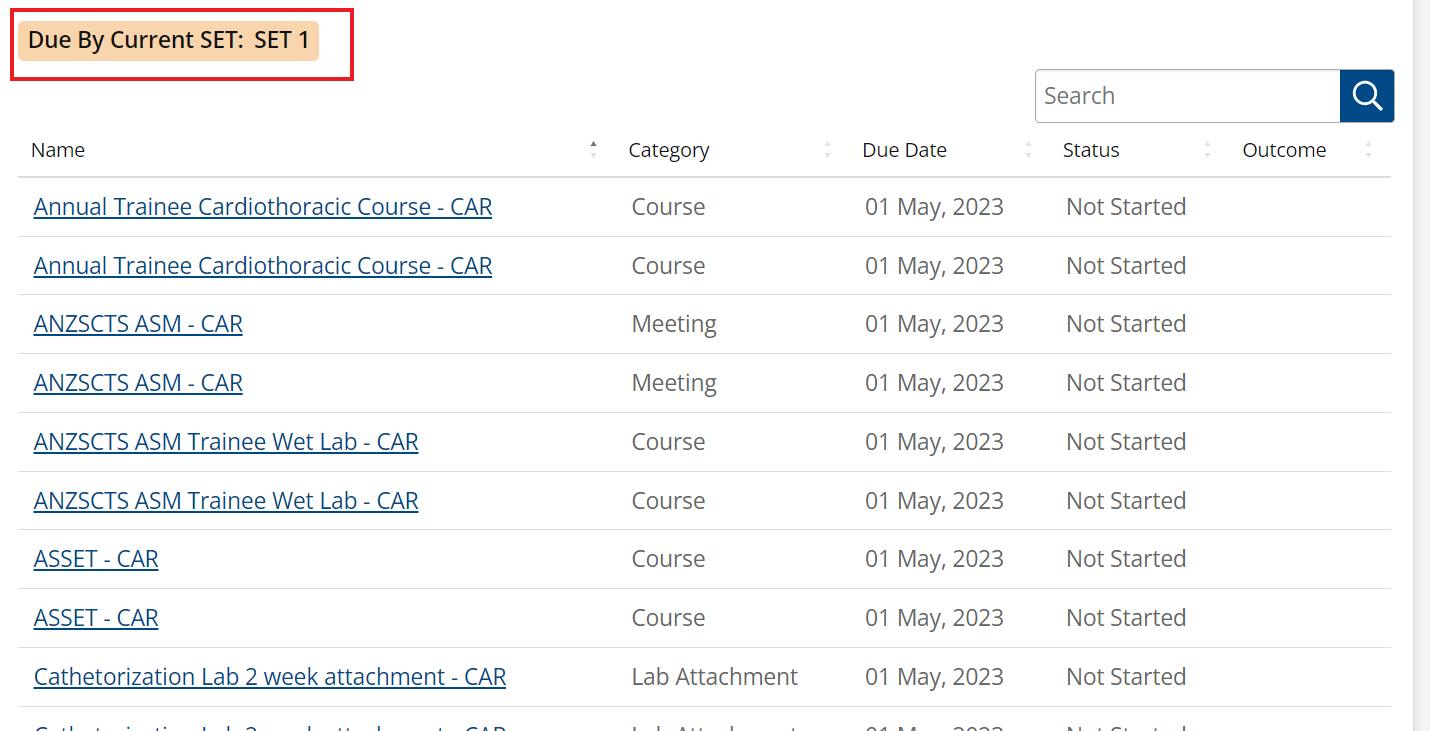
Task: Open Cathetorization Lab 2 week attachment link
Action: click(x=270, y=677)
